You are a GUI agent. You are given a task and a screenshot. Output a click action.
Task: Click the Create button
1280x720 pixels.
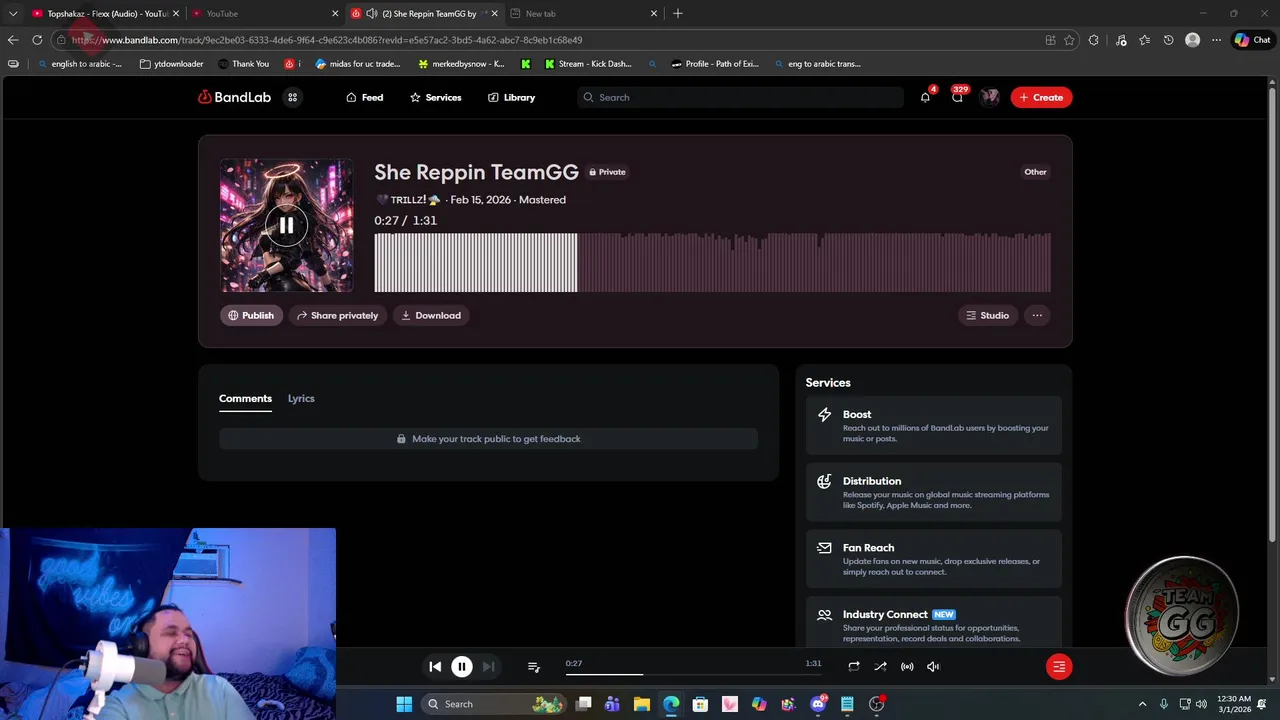tap(1041, 97)
